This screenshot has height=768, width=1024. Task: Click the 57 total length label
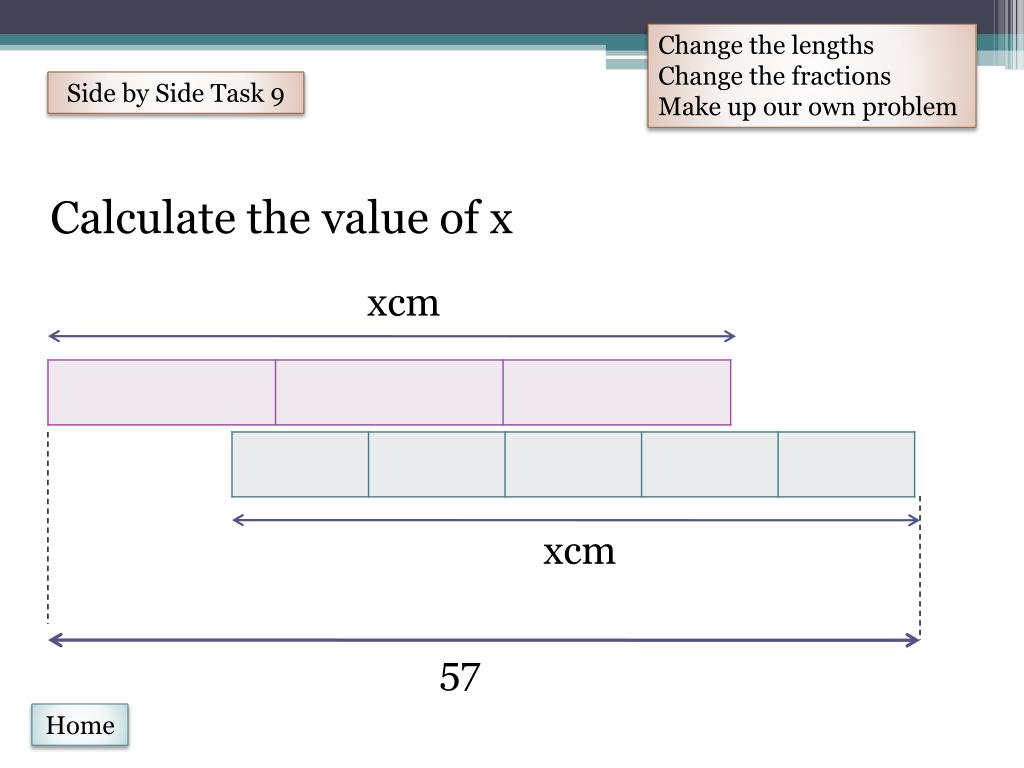(x=460, y=677)
